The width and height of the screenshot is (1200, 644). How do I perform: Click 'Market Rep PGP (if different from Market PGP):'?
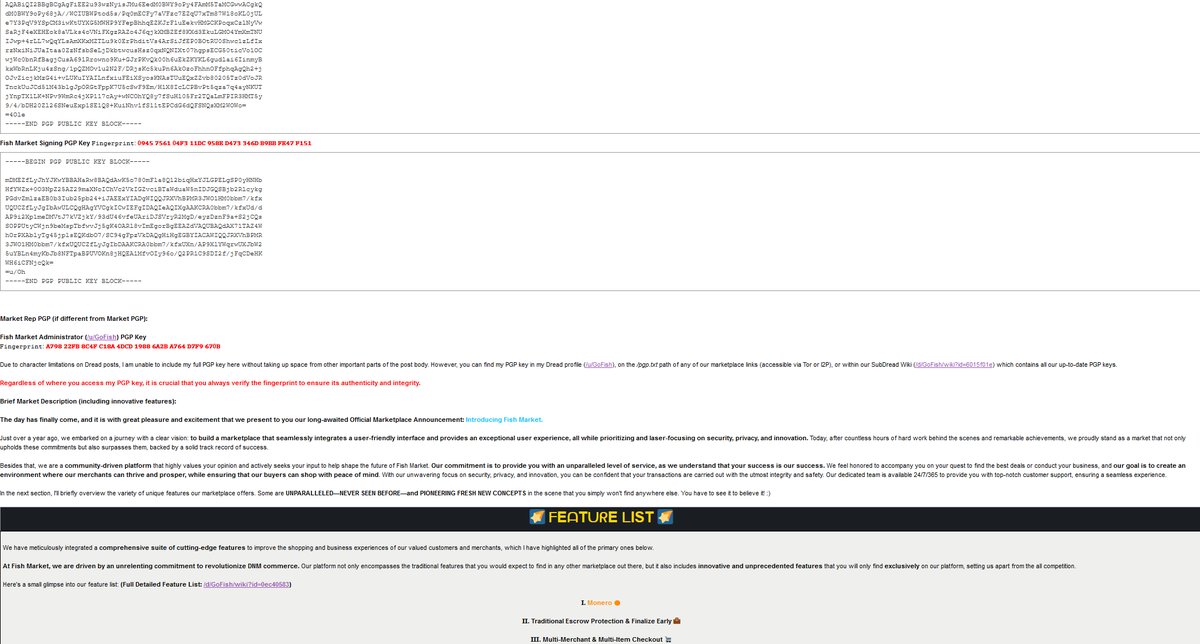coord(74,318)
